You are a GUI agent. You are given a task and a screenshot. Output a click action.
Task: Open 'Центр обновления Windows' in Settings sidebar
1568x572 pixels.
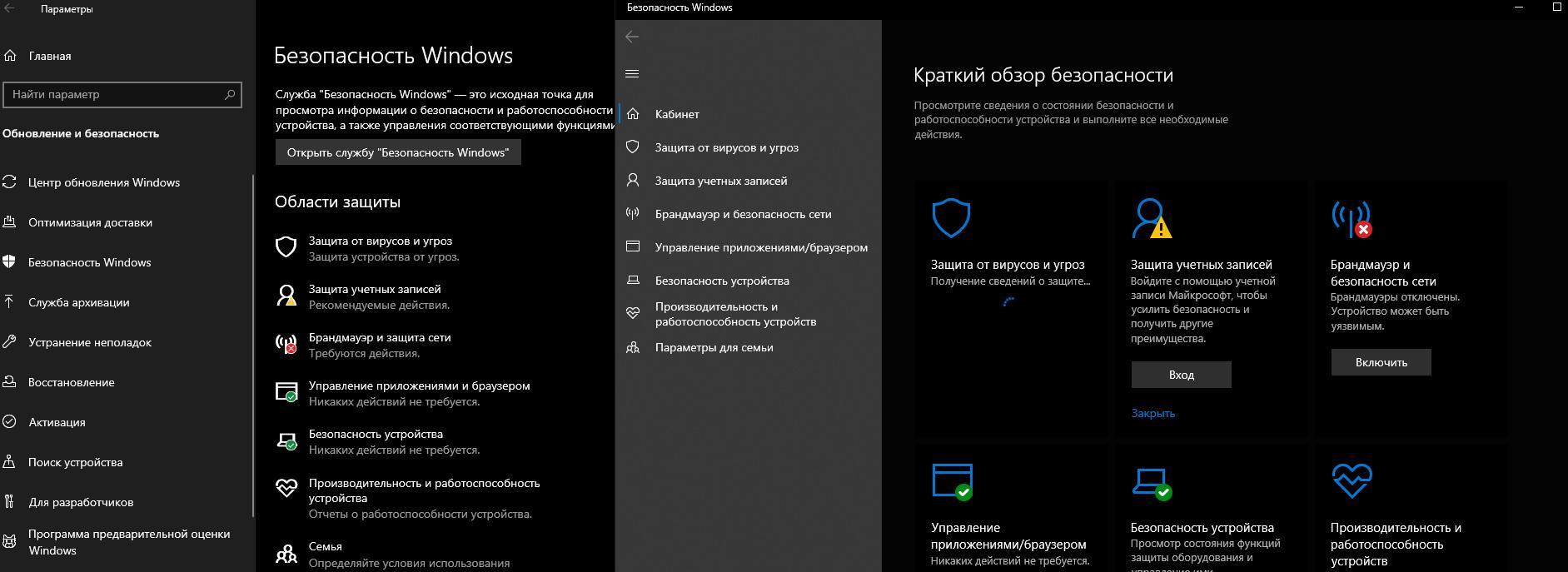(104, 182)
